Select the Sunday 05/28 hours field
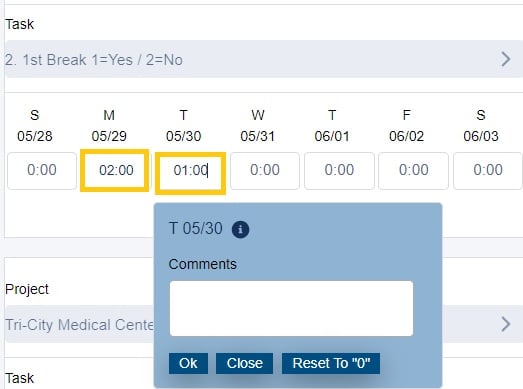Viewport: 523px width, 389px height. (42, 171)
